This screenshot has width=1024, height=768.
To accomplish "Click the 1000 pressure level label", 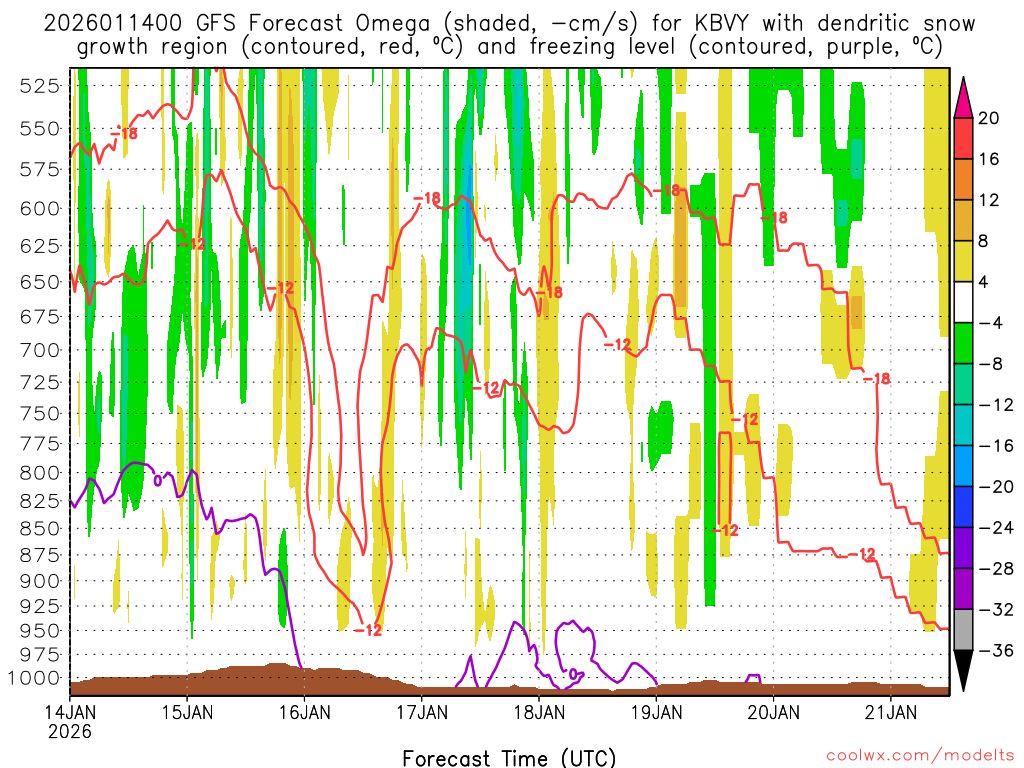I will [x=35, y=679].
